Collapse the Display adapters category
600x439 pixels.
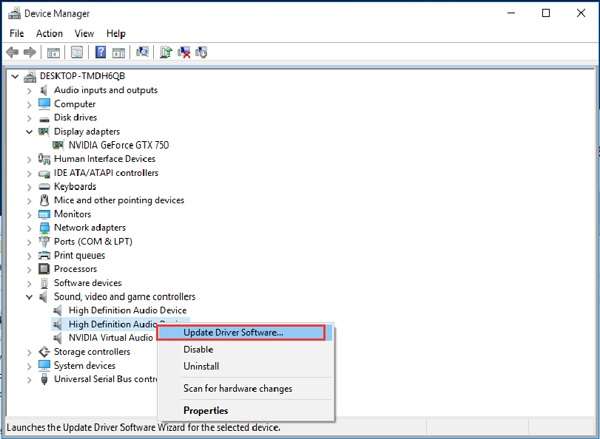pos(29,132)
